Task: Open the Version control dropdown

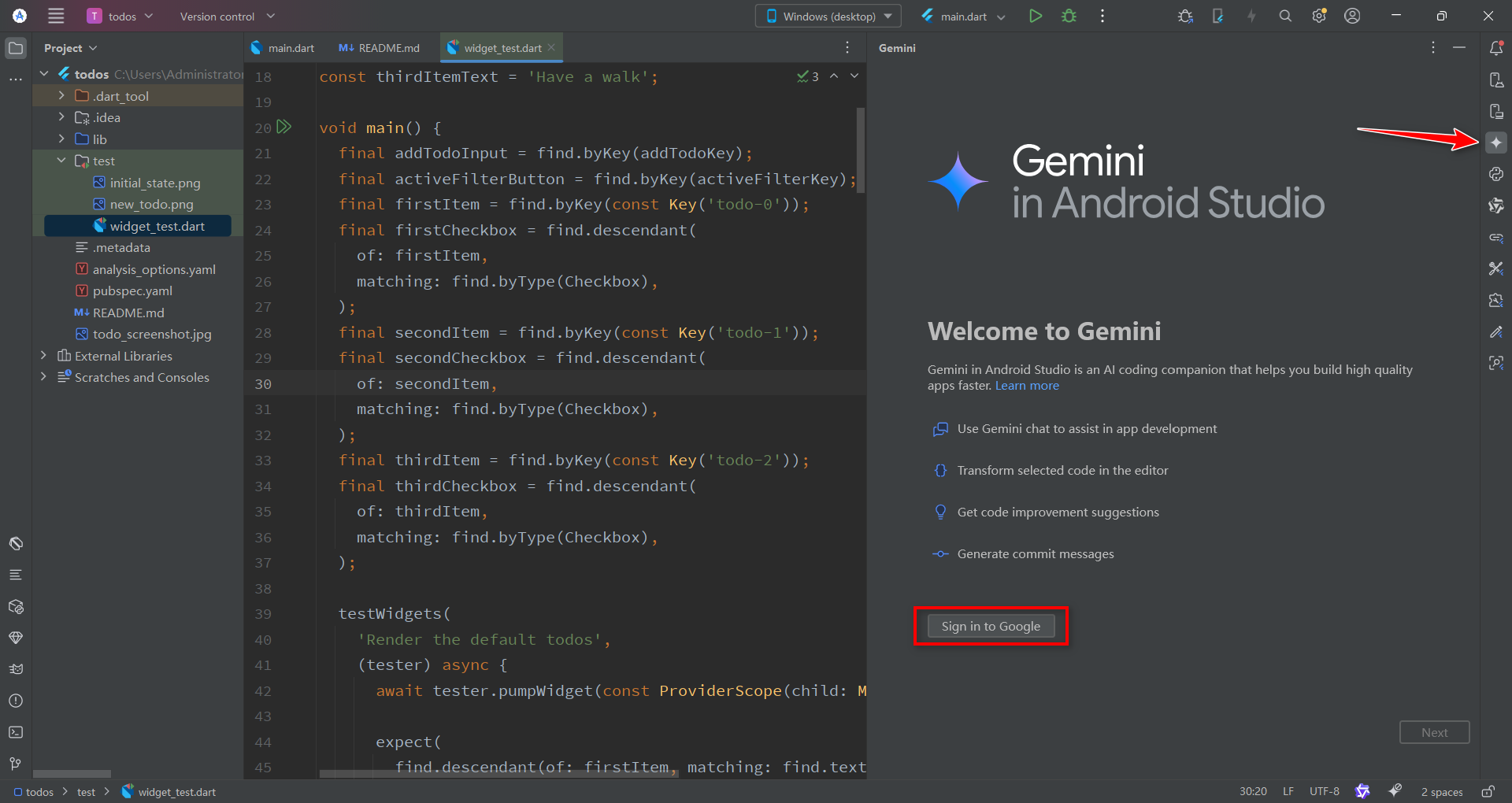Action: coord(228,16)
